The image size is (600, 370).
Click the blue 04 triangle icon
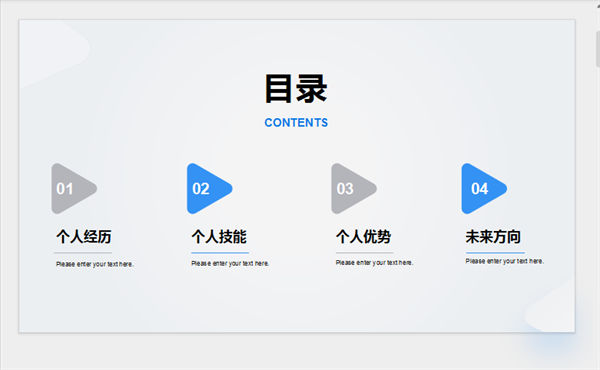(x=484, y=189)
